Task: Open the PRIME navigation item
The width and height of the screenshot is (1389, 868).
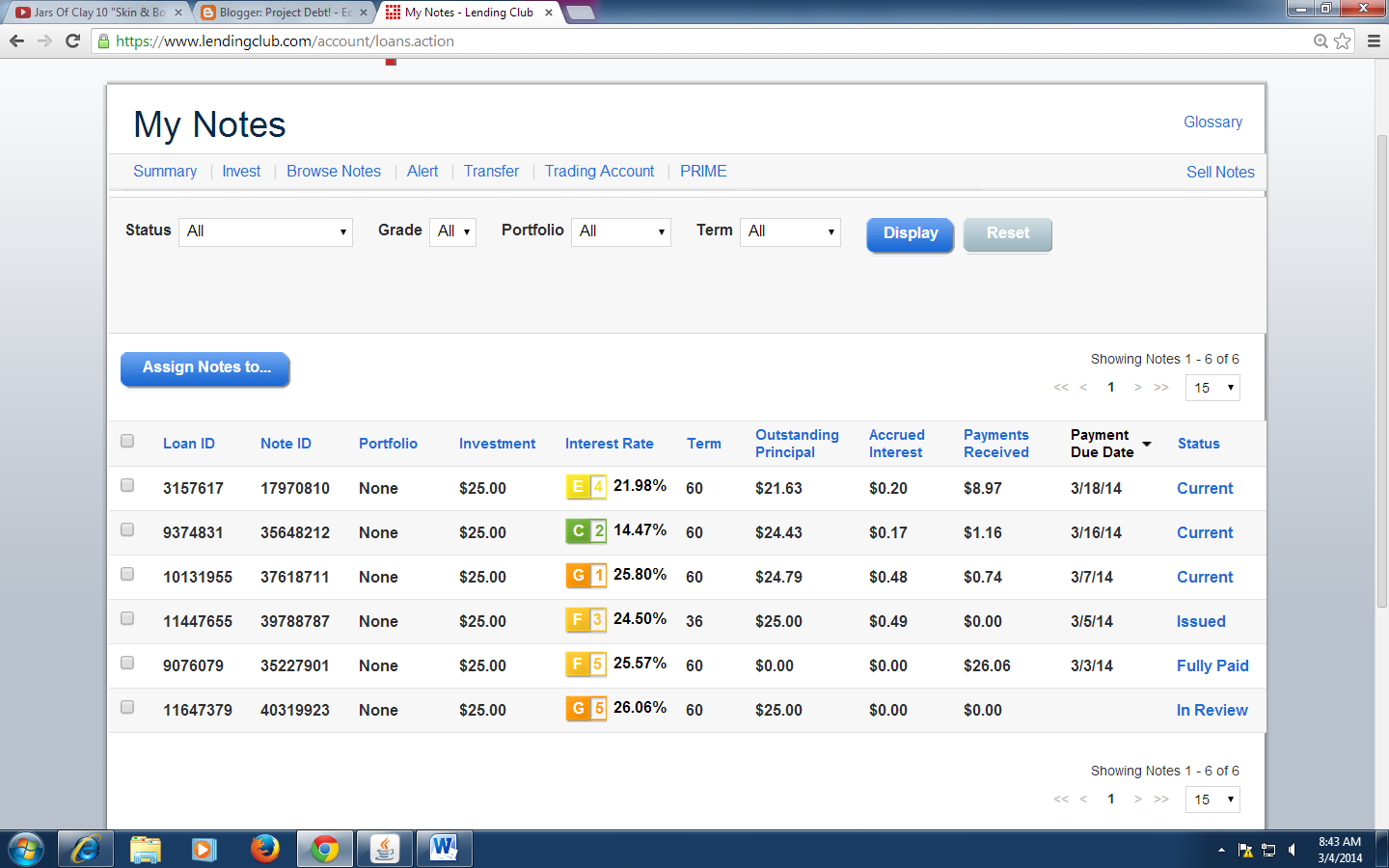Action: [703, 171]
